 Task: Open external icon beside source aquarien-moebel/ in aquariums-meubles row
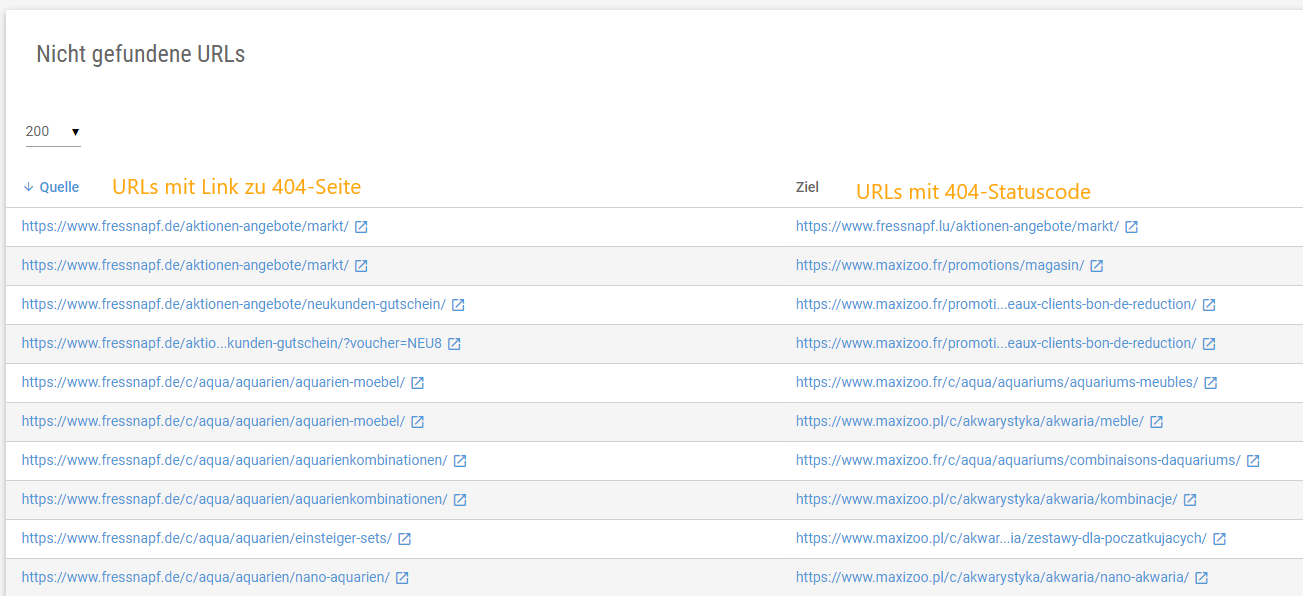(x=417, y=383)
